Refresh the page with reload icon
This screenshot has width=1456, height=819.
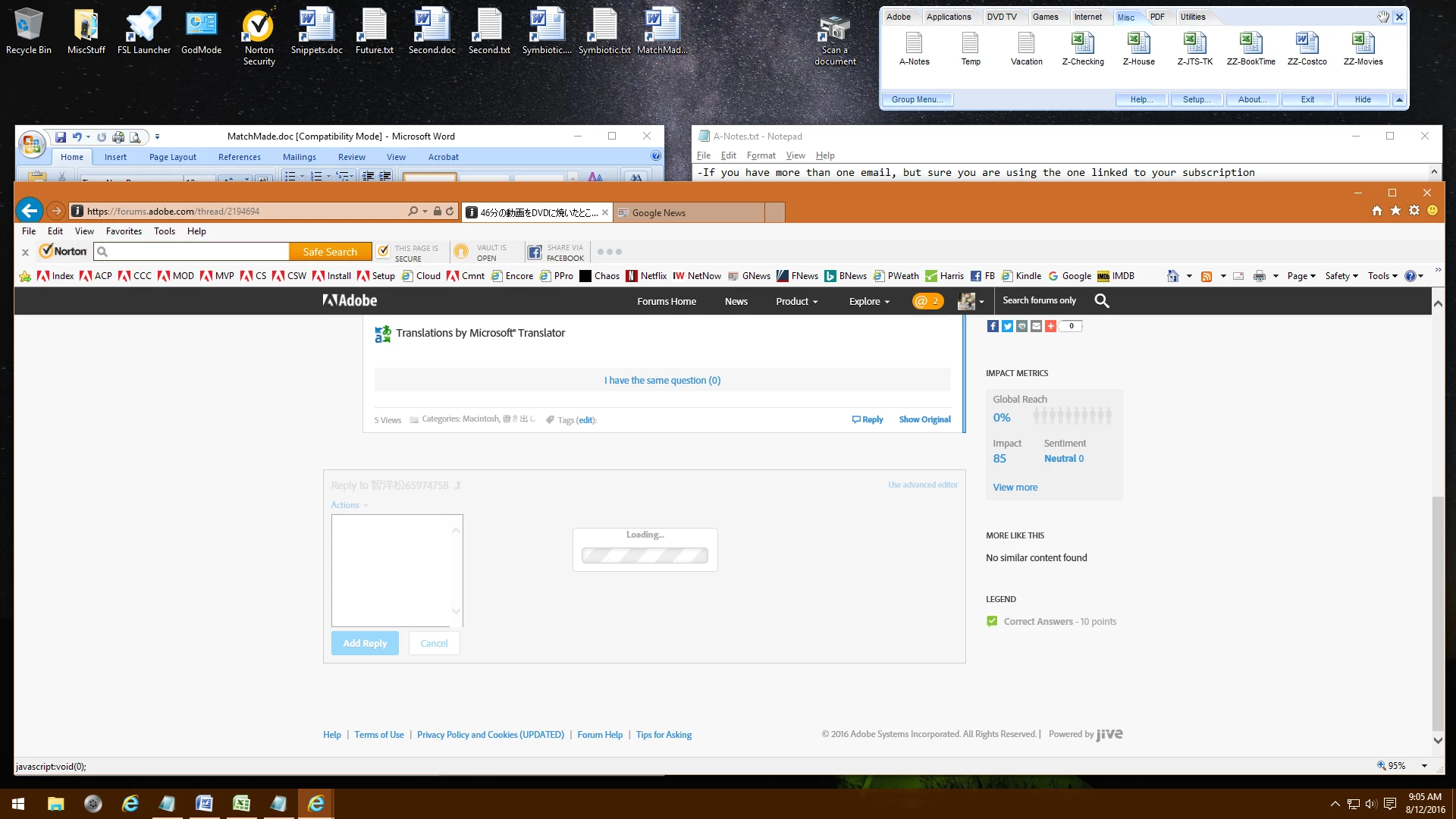(x=450, y=212)
